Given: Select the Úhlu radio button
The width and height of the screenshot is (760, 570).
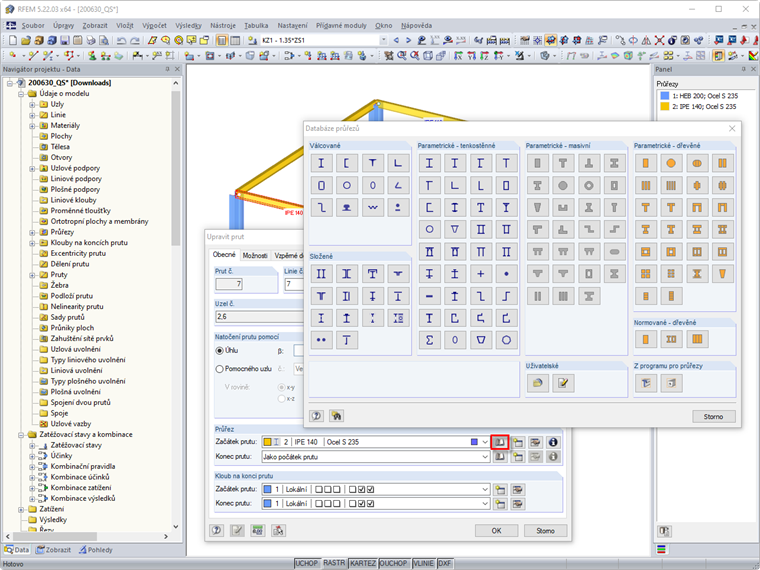Looking at the screenshot, I should [x=220, y=350].
